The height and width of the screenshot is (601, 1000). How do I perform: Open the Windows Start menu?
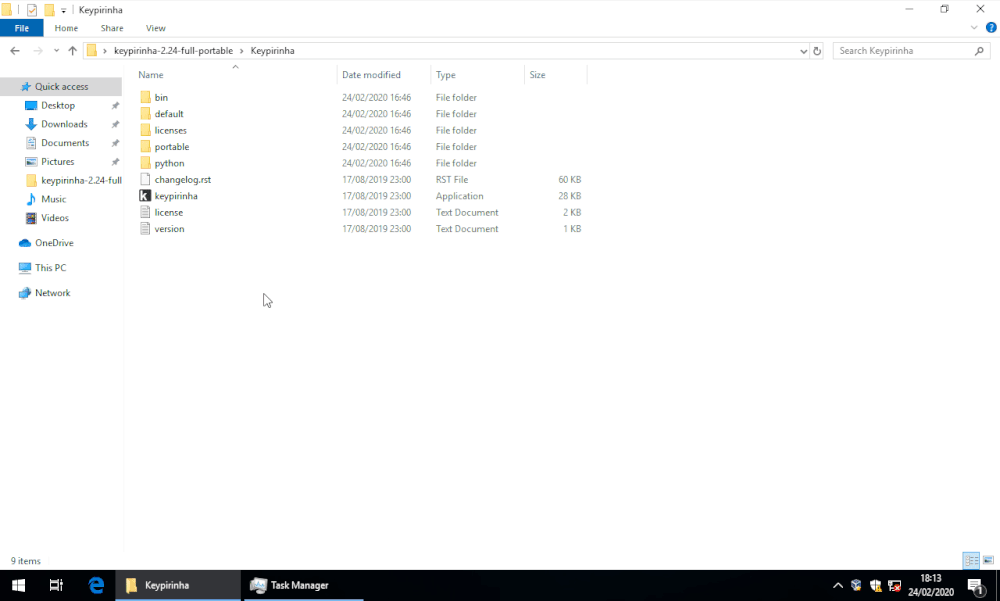point(18,585)
